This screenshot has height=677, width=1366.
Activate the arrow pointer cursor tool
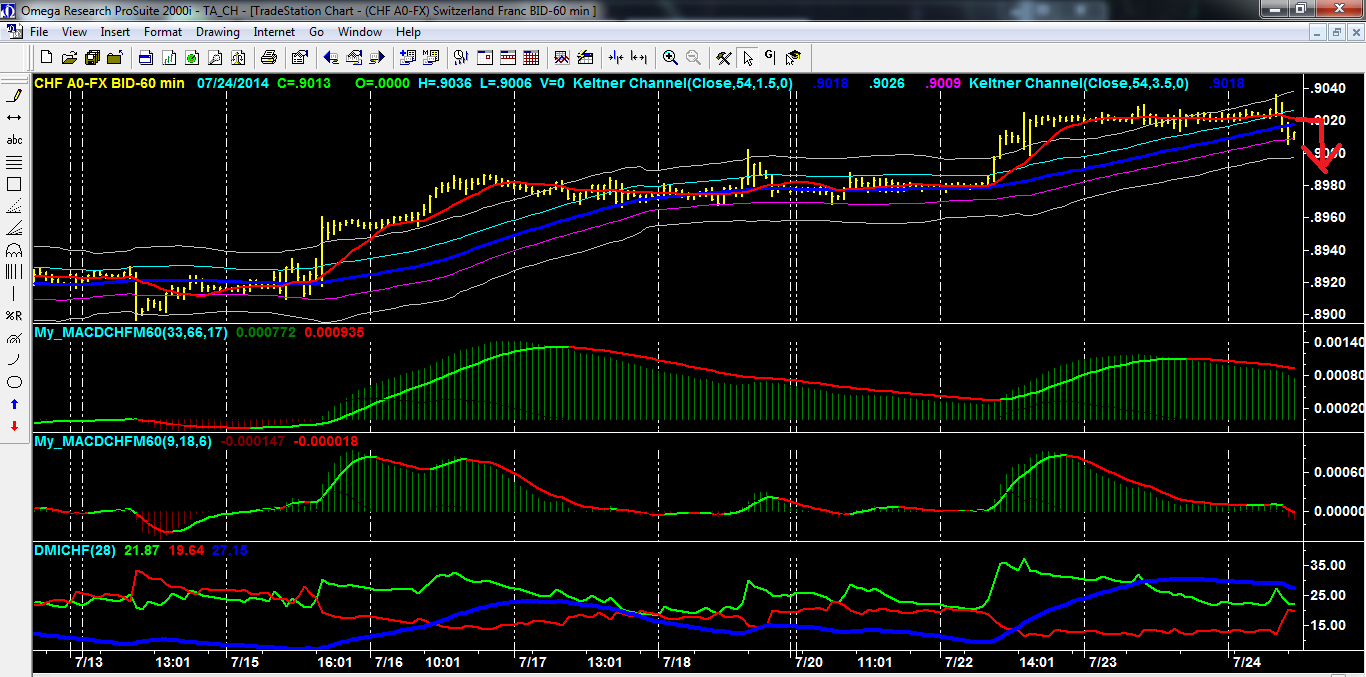pos(748,57)
